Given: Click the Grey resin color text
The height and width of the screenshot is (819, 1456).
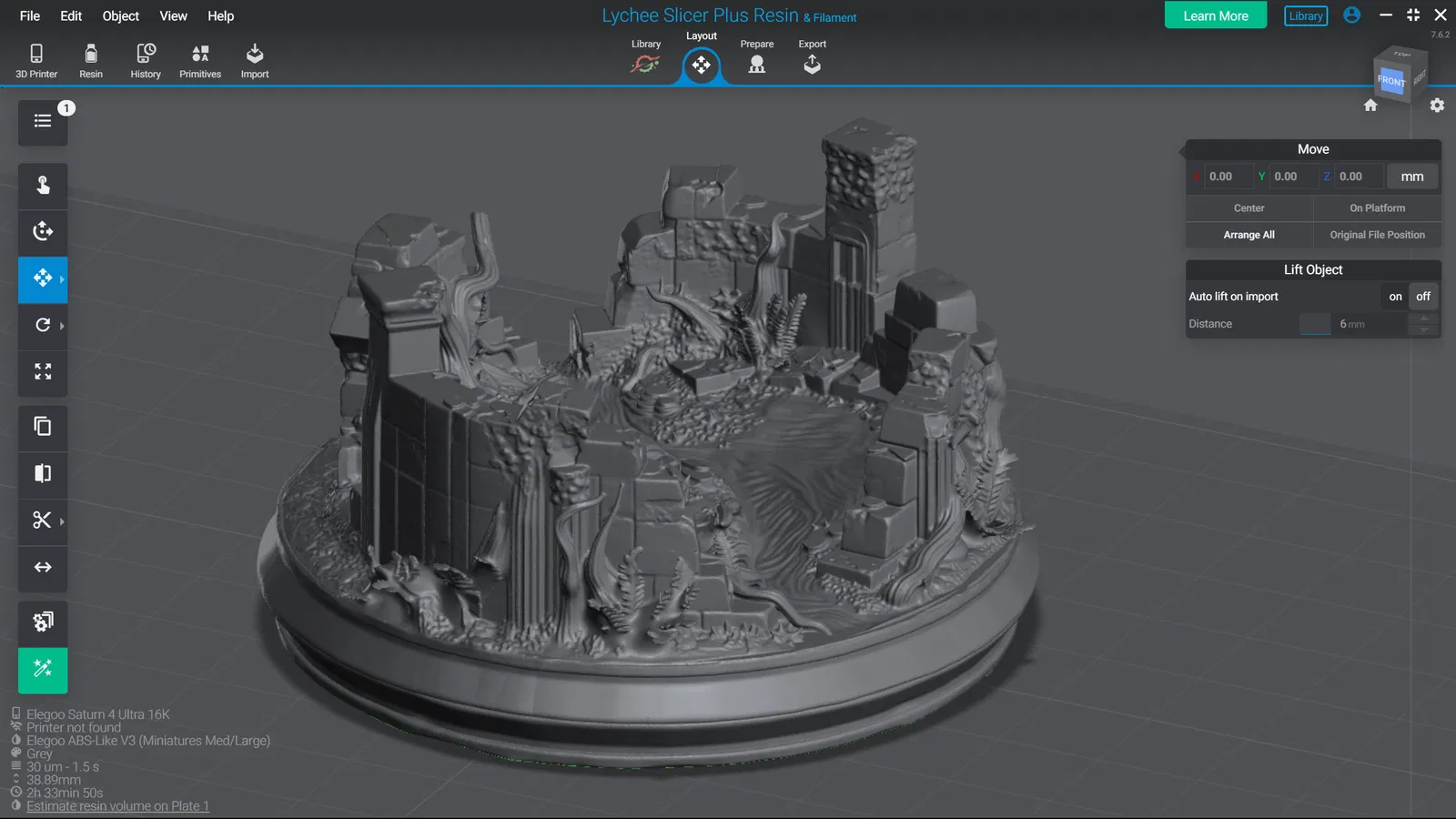Looking at the screenshot, I should pyautogui.click(x=39, y=753).
